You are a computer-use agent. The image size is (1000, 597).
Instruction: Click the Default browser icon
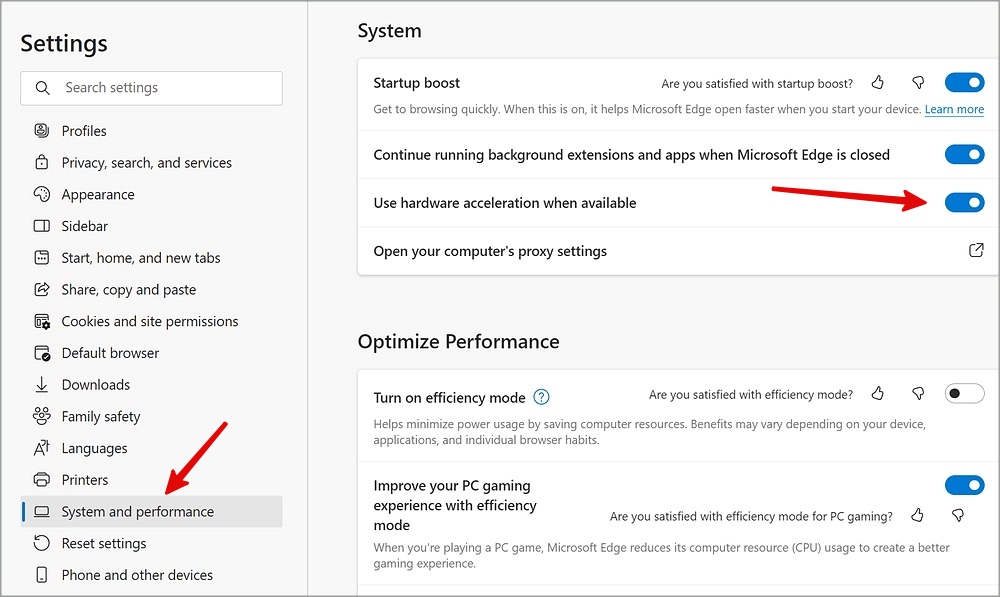[x=41, y=353]
